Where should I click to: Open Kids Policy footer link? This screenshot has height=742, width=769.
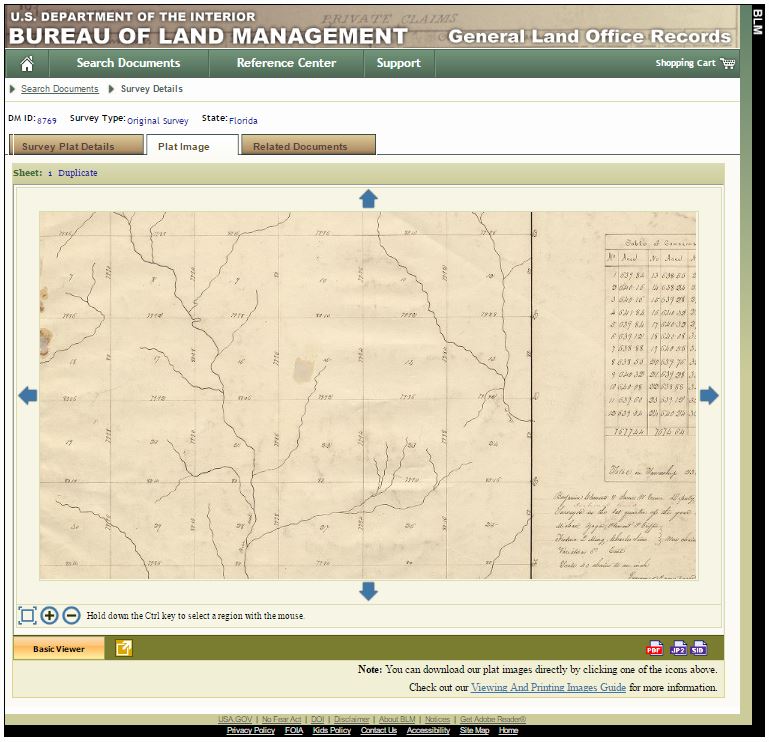332,730
